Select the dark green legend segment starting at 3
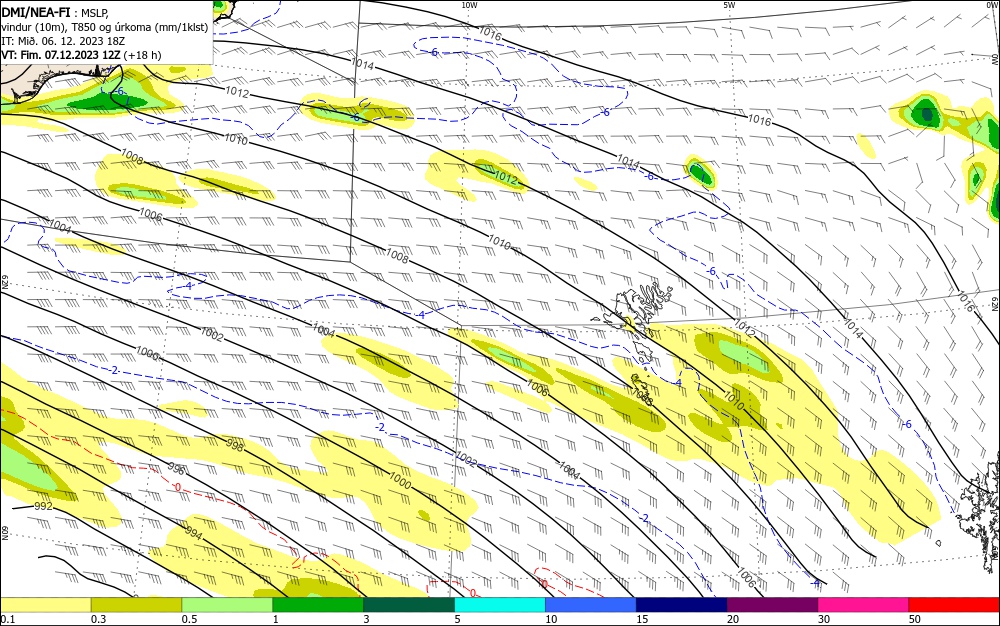 (x=409, y=605)
